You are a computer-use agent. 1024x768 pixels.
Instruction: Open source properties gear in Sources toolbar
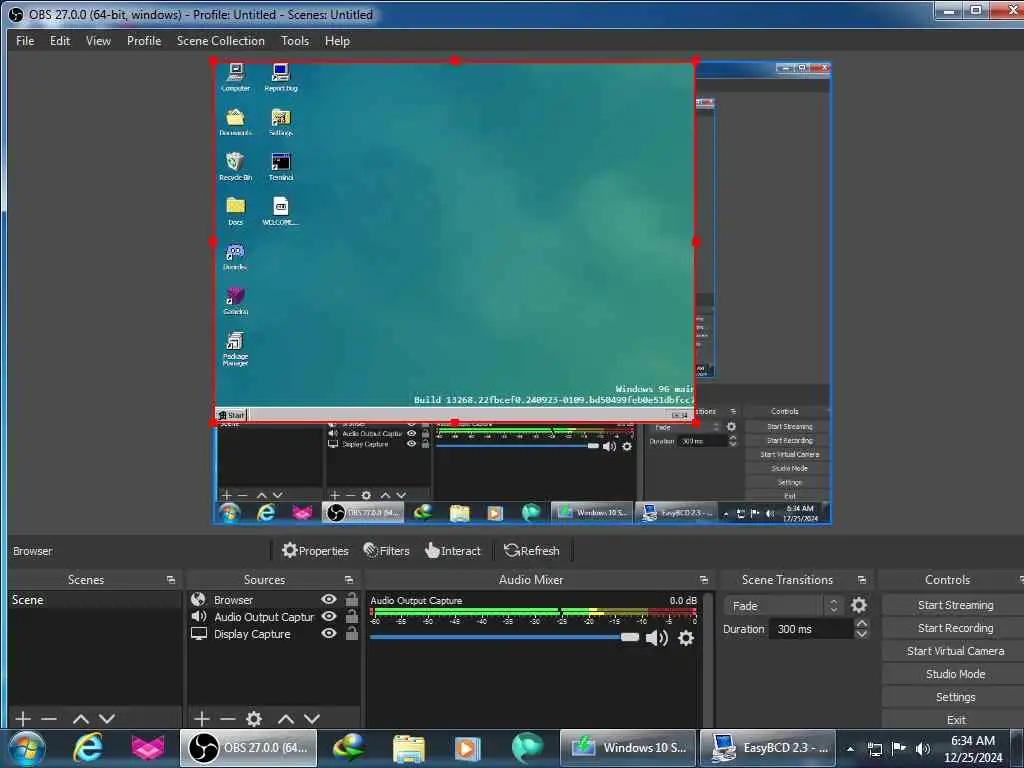(x=254, y=719)
